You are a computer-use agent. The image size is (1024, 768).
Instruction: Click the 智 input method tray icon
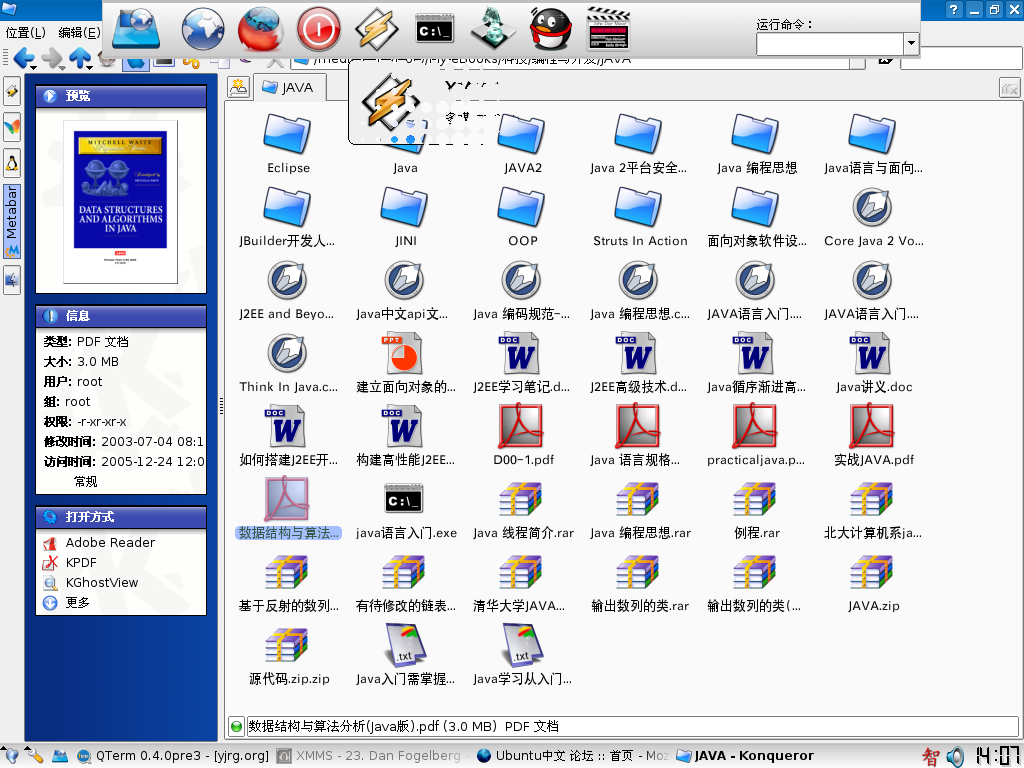pos(931,756)
